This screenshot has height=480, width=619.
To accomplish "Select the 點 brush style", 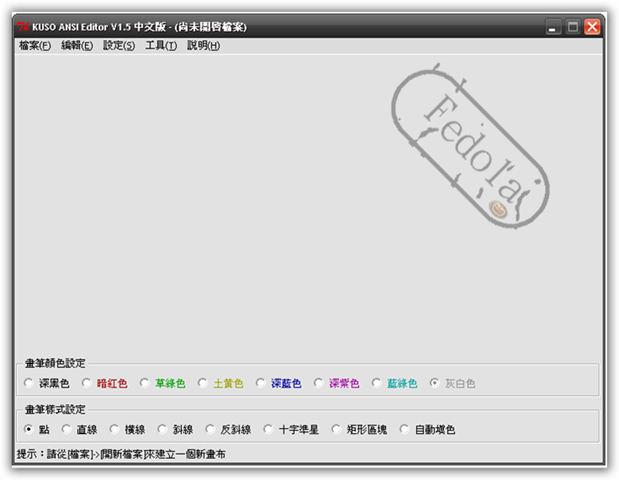I will click(29, 430).
